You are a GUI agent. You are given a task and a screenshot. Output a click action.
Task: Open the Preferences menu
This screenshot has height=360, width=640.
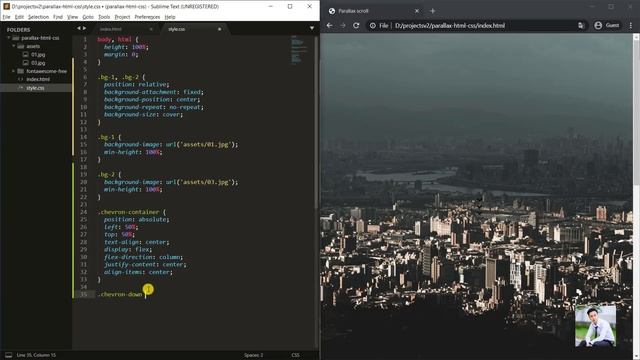coord(147,17)
